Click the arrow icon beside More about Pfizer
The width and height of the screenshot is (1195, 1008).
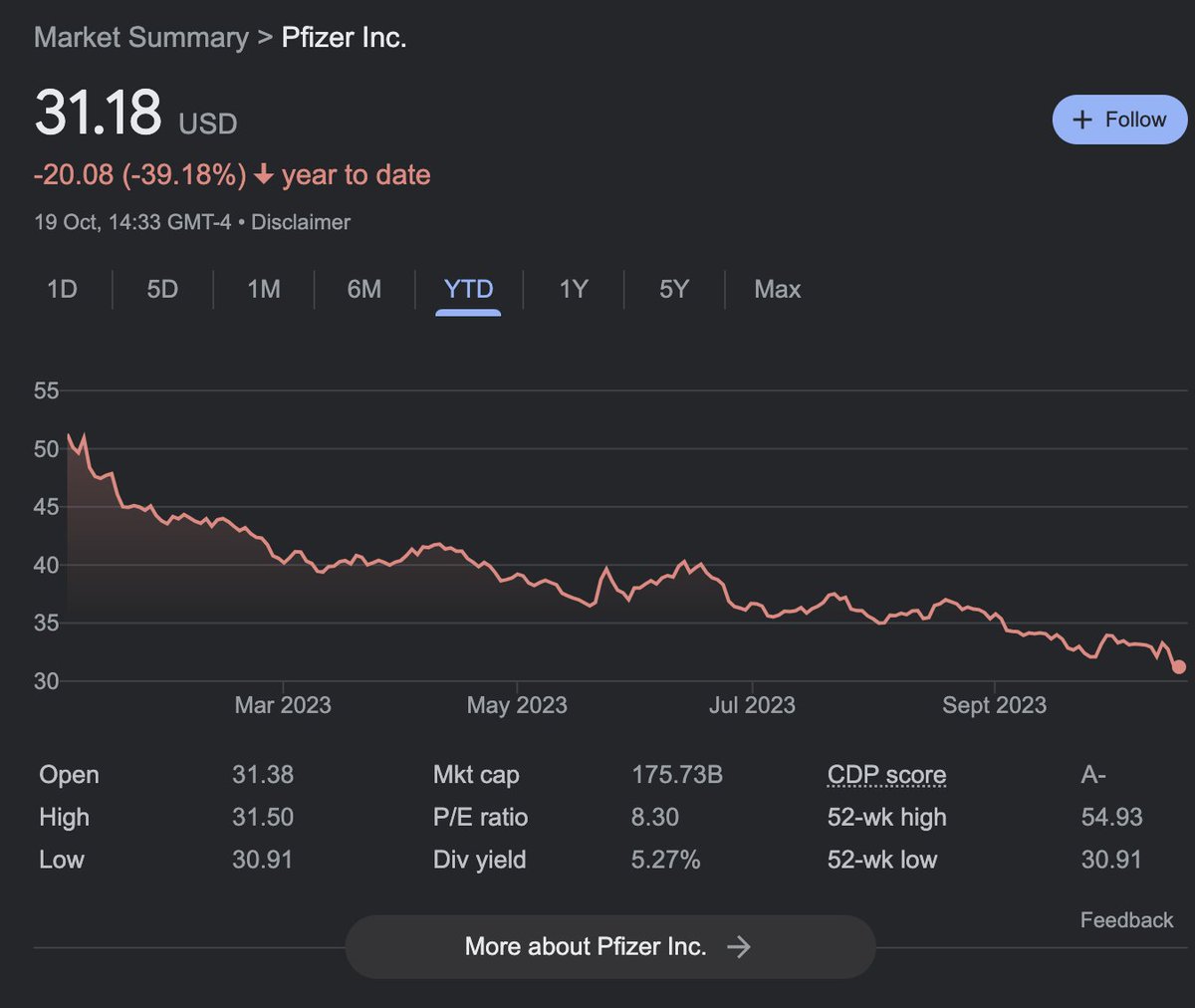738,946
